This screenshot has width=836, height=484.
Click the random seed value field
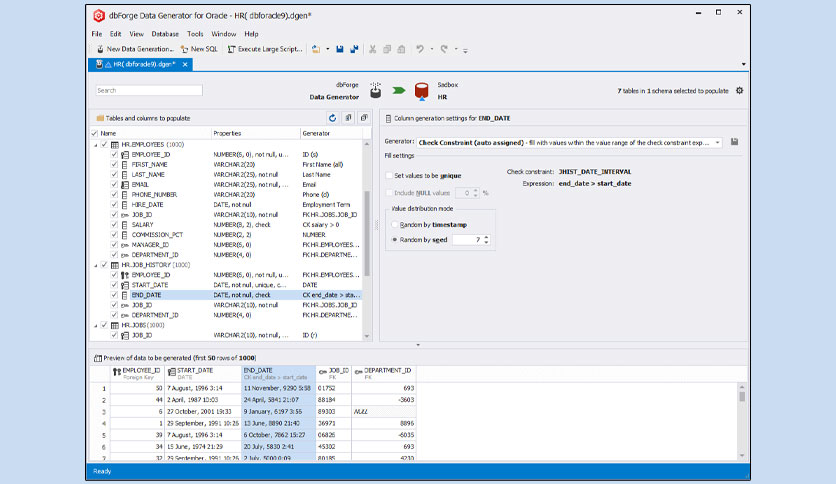(468, 240)
